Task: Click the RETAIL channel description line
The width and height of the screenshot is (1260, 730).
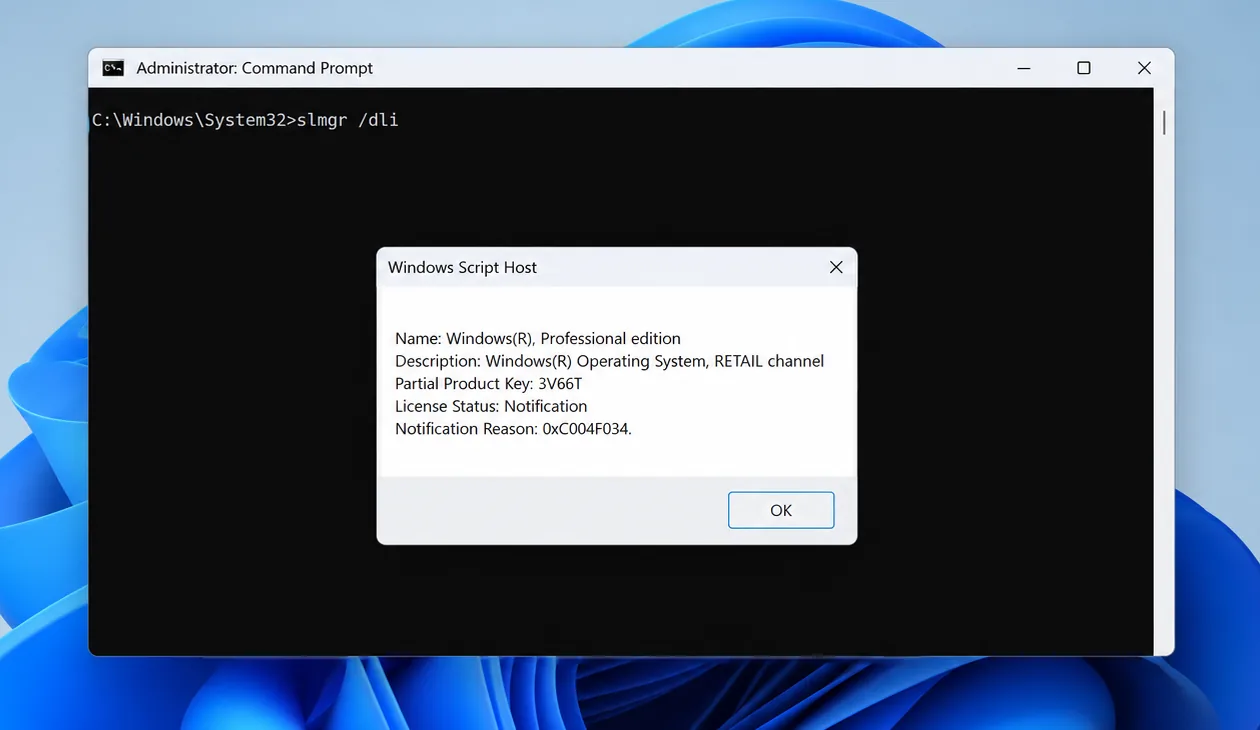Action: point(610,361)
